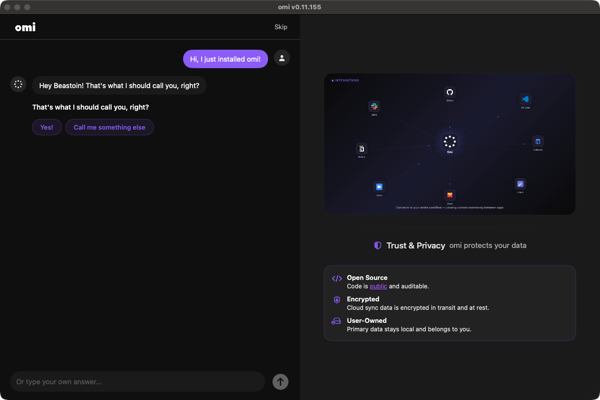Click the 'Hey Beastoin!' message bubble
This screenshot has height=400, width=600.
(119, 85)
